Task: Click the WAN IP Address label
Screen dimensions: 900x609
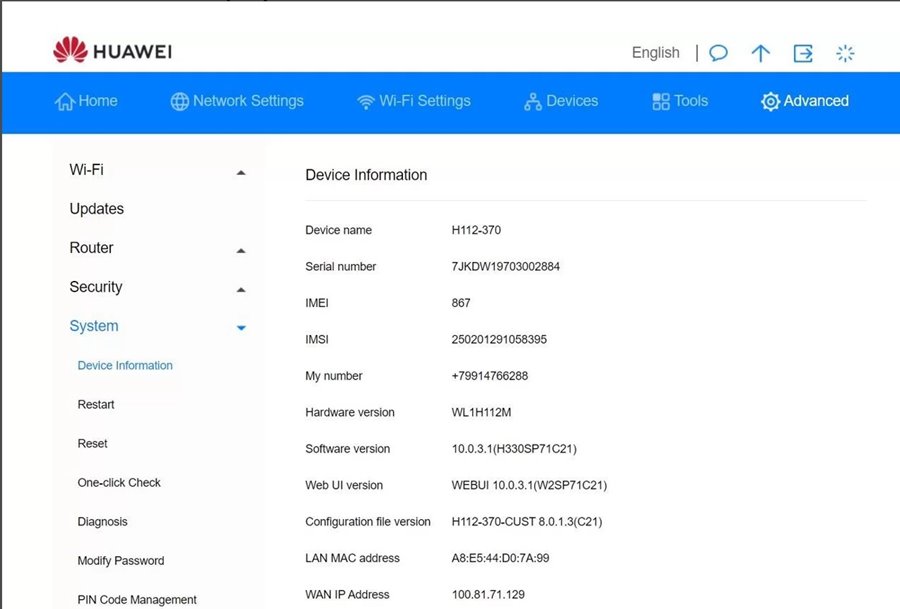Action: tap(347, 595)
